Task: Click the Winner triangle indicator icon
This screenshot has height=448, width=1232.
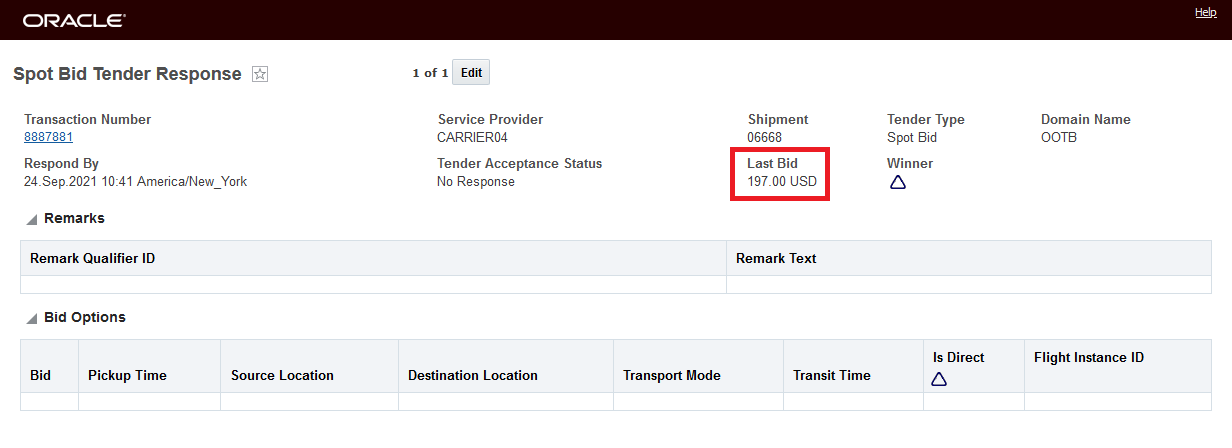Action: coord(897,182)
